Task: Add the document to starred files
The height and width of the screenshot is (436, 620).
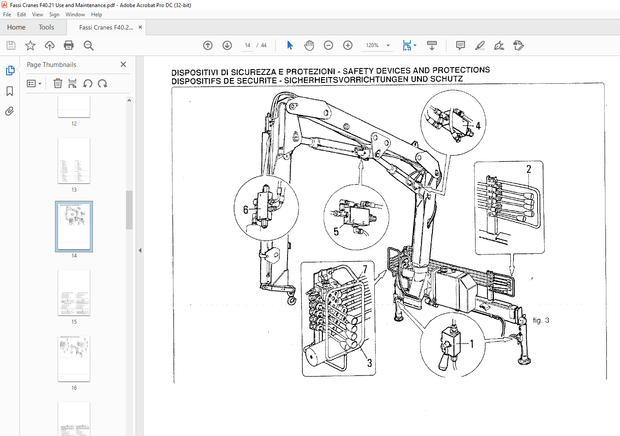Action: [30, 45]
